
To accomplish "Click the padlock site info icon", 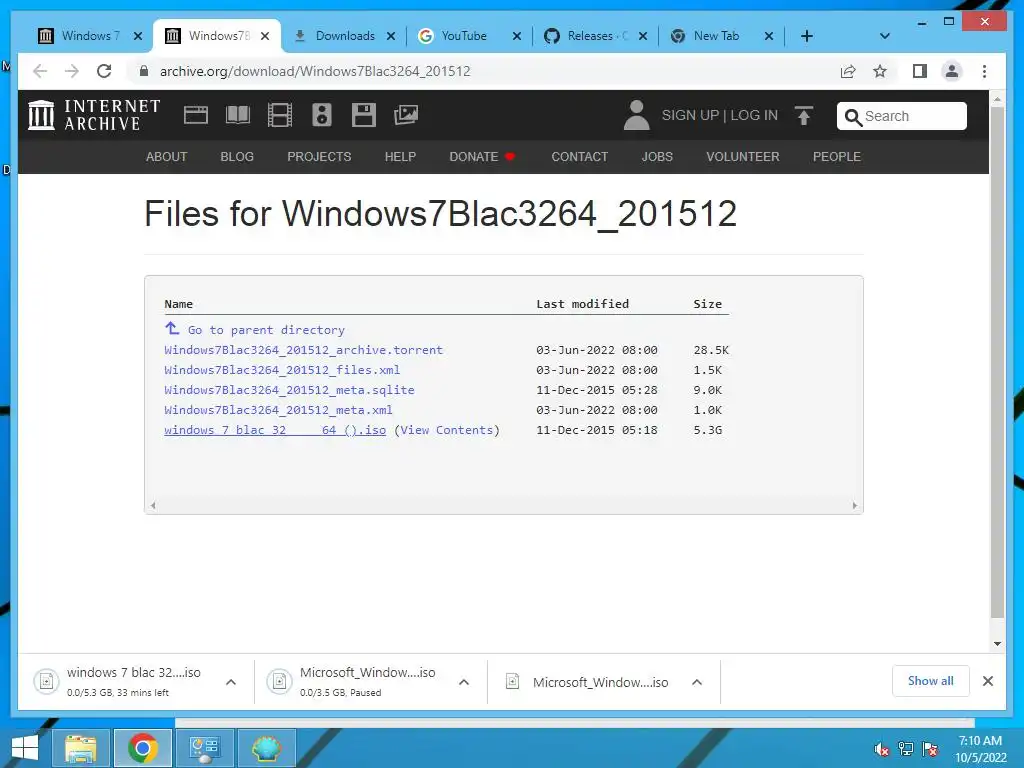I will pos(144,71).
